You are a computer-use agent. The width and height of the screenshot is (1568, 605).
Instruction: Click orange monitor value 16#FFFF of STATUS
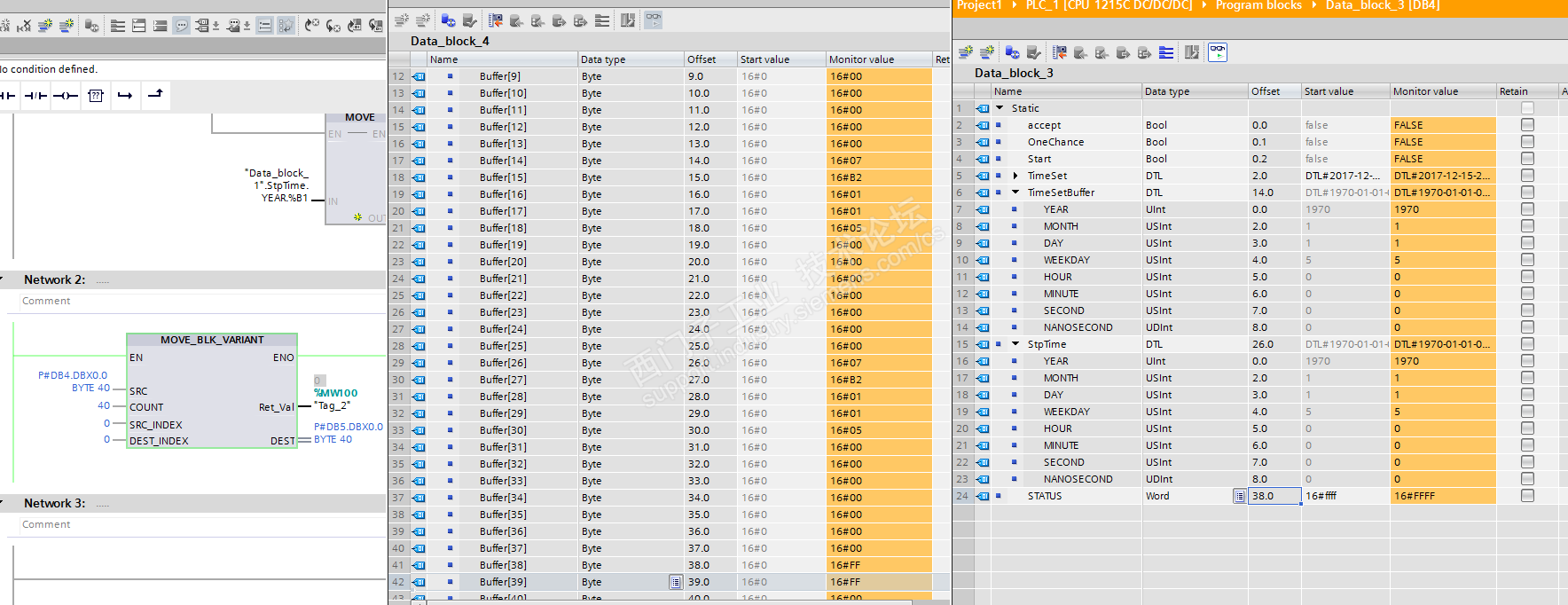click(1442, 496)
